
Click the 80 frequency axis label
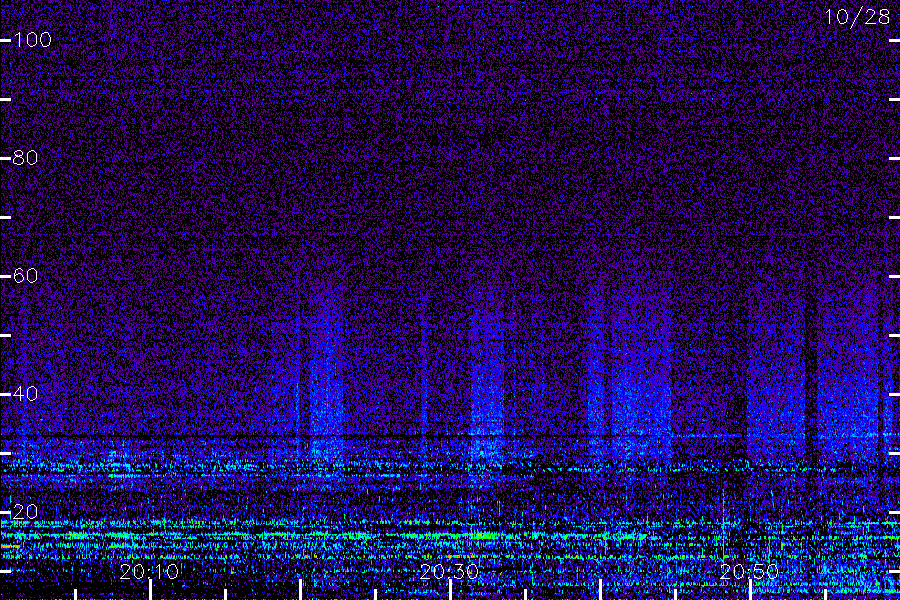click(x=25, y=158)
